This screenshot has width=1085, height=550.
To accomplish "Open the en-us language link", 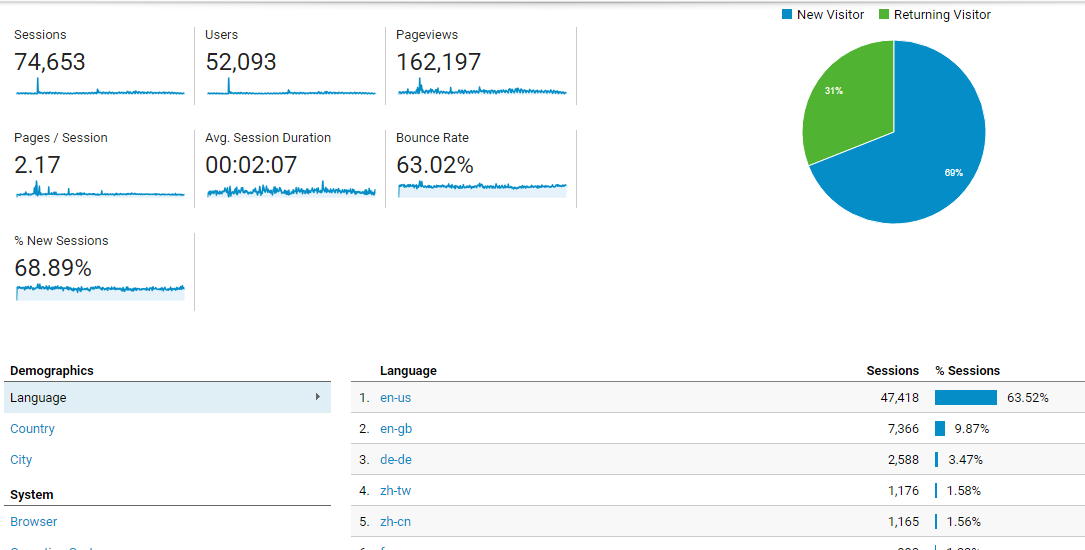I will 396,398.
